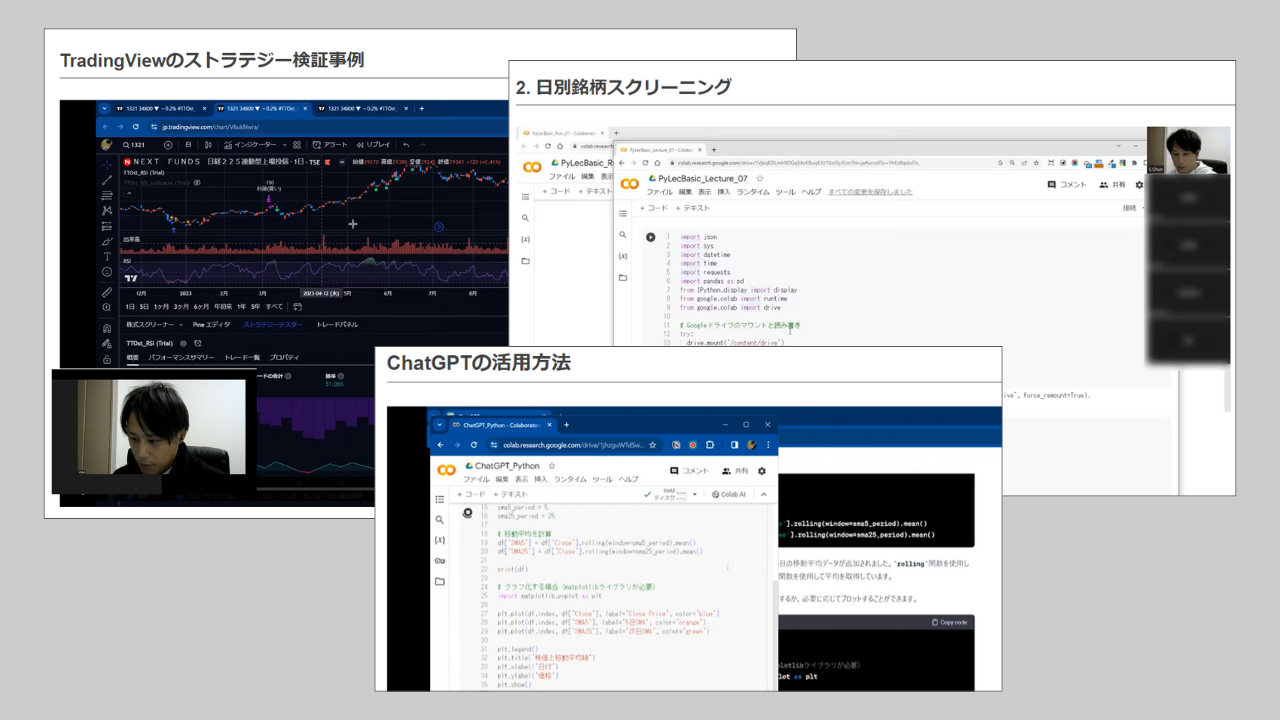
Task: Open secrets key icon in ChatGPT_Python sidebar
Action: 440,561
